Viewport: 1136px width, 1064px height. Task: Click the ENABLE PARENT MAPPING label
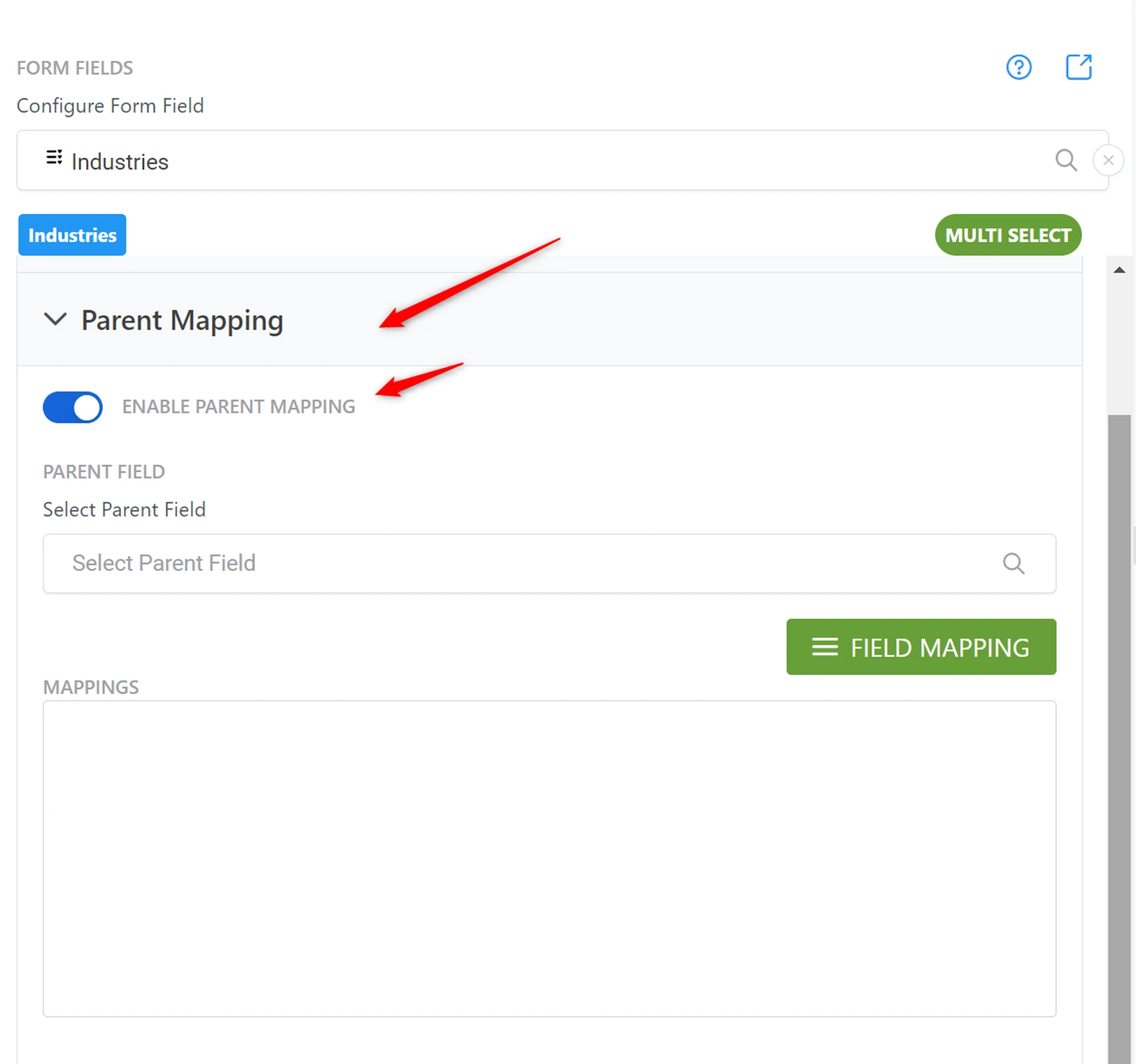click(238, 407)
